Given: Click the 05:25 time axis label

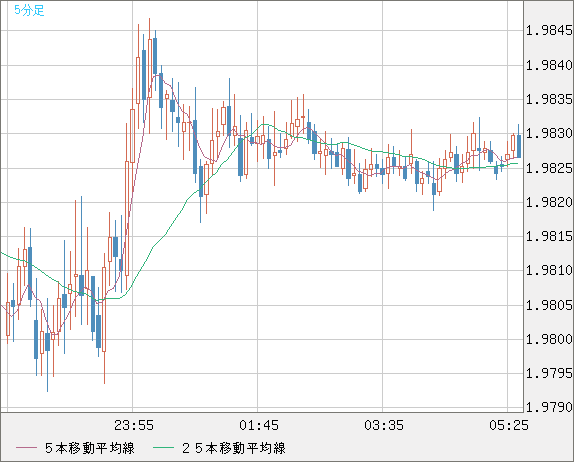Looking at the screenshot, I should click(509, 425).
